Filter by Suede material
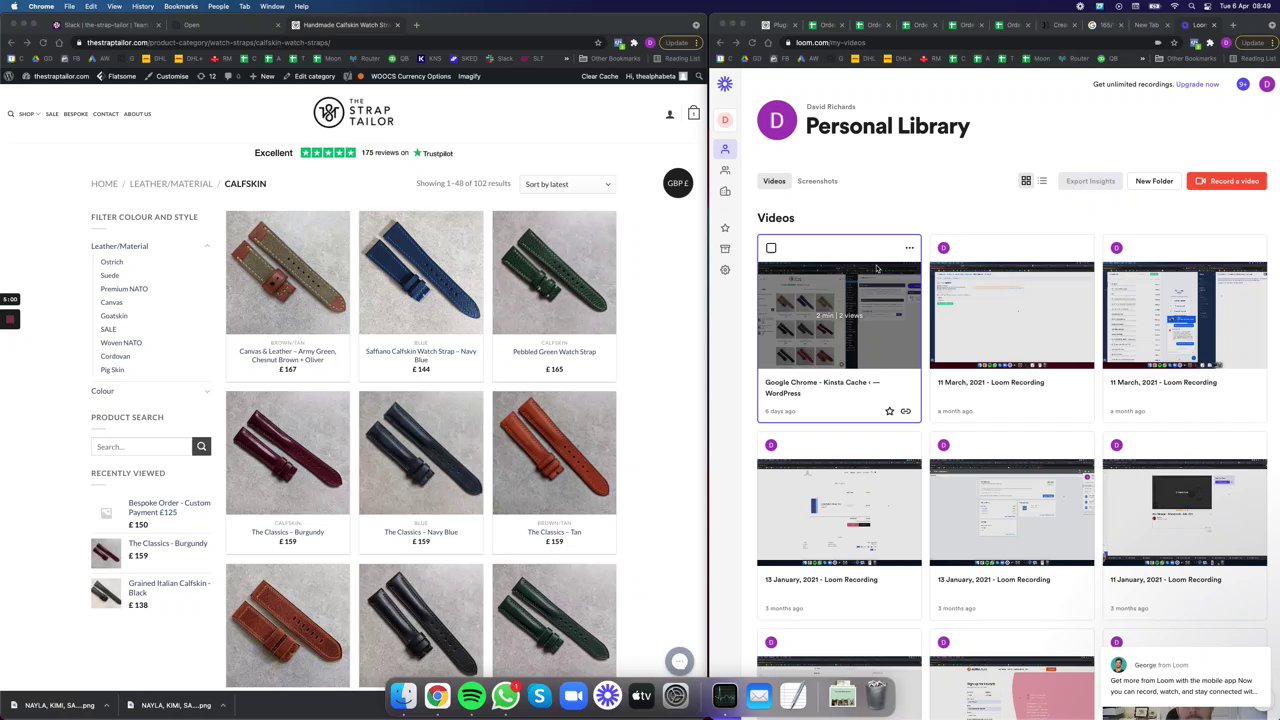This screenshot has height=720, width=1280. point(109,275)
